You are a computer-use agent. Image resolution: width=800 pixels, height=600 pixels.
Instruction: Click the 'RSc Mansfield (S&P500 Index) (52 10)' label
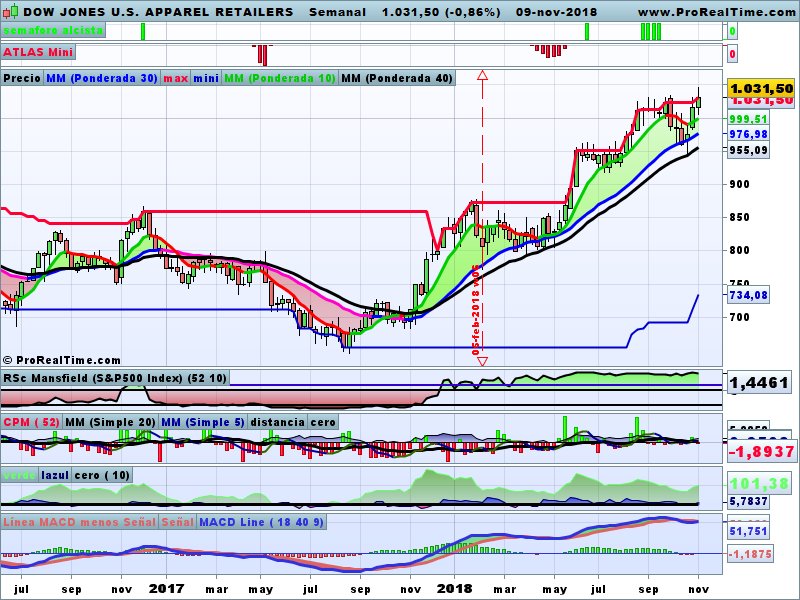115,378
